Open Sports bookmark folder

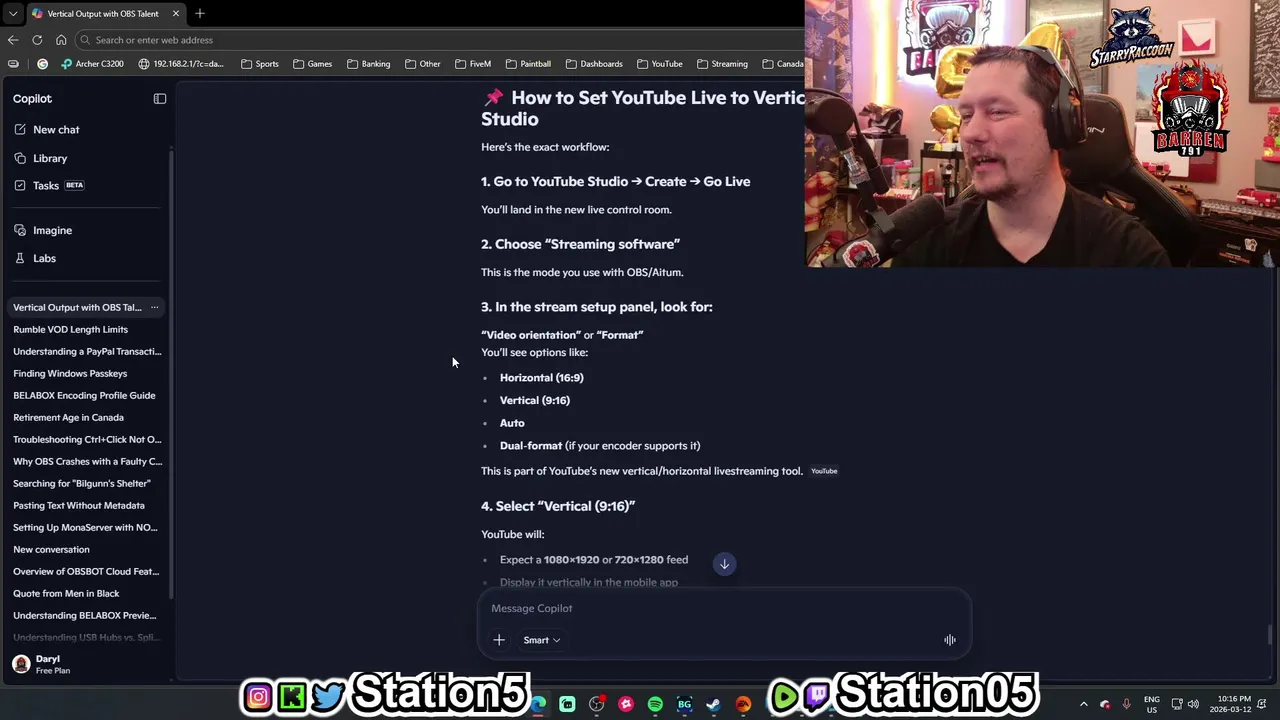[x=260, y=64]
